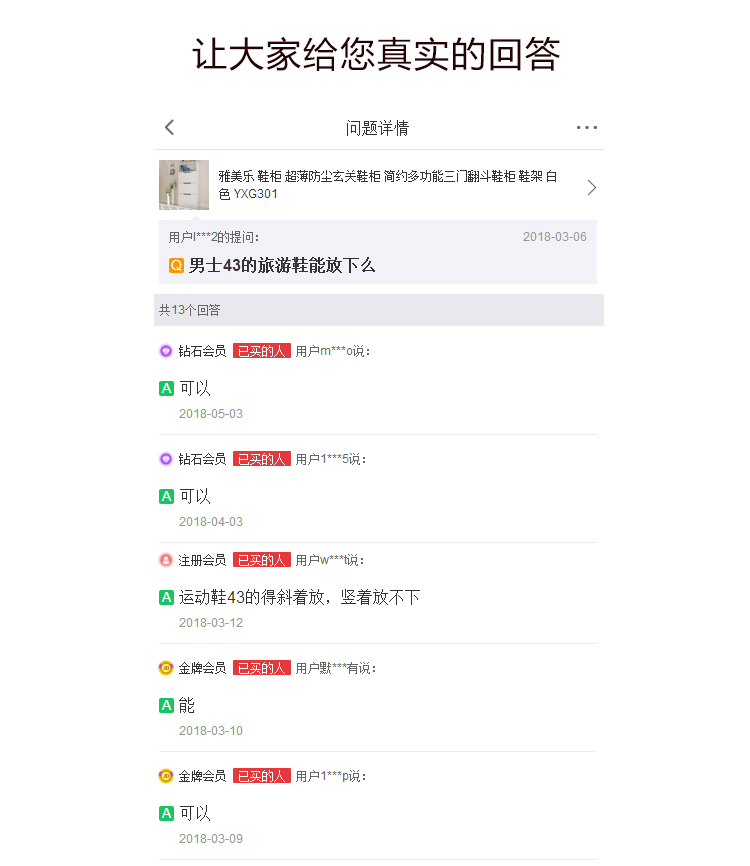Click green A icon beside 运动鞋43 answer
Viewport: 750px width, 866px height.
tap(166, 598)
